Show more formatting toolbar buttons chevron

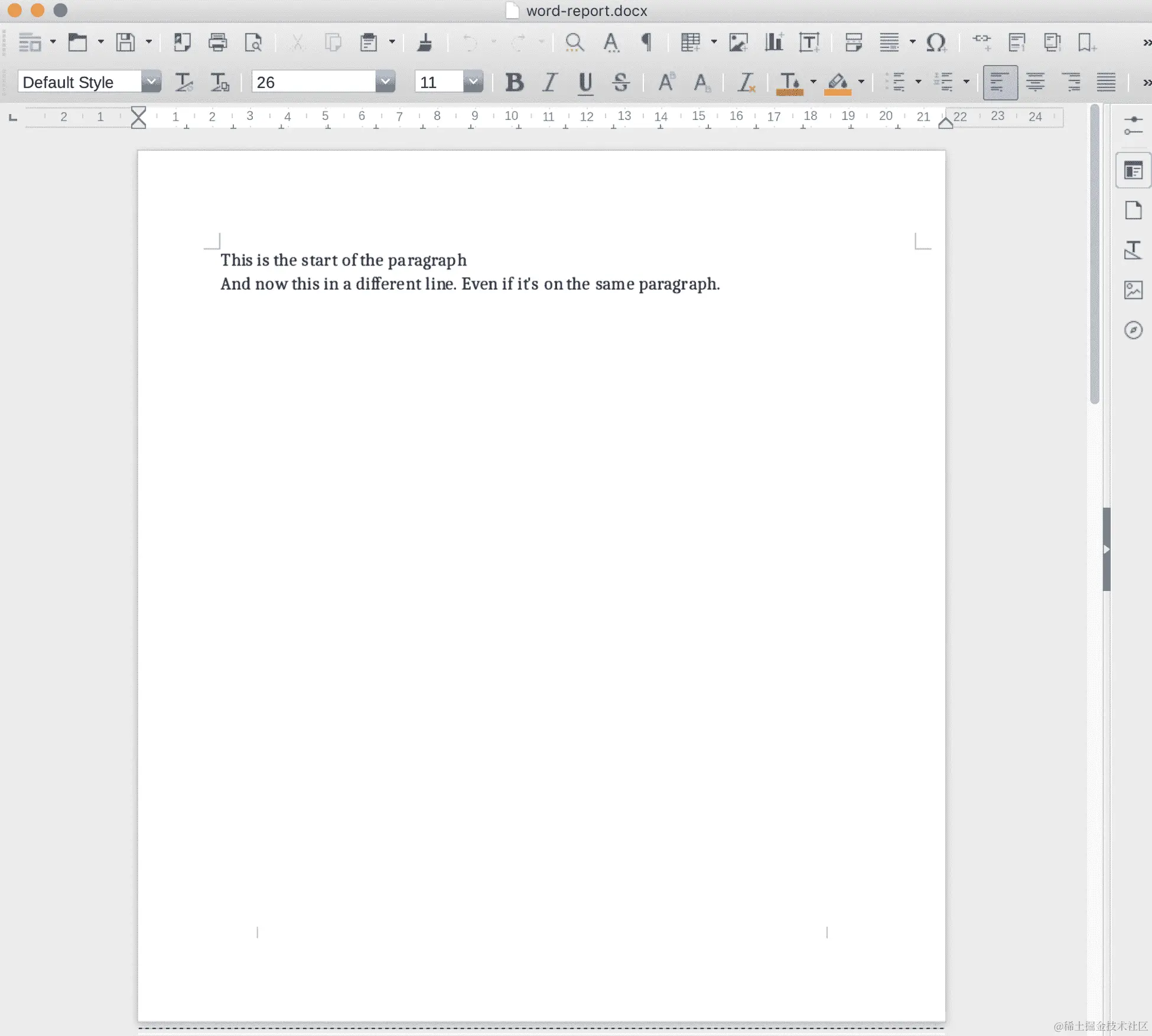point(1147,82)
